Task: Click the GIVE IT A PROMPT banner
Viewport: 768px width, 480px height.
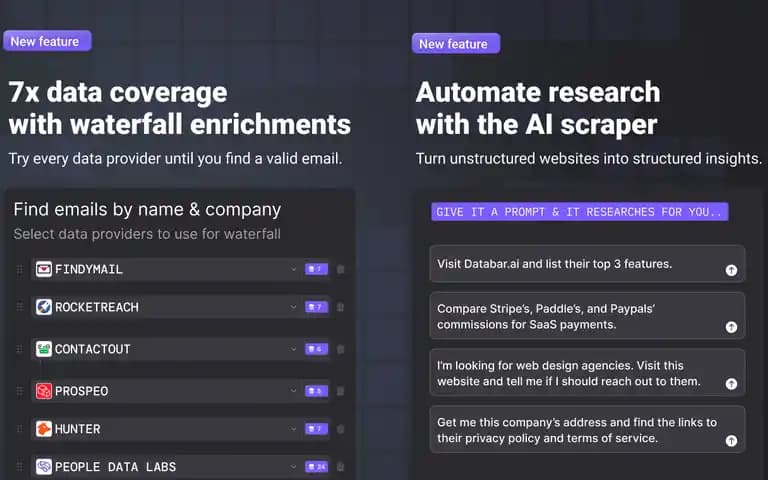Action: (579, 212)
